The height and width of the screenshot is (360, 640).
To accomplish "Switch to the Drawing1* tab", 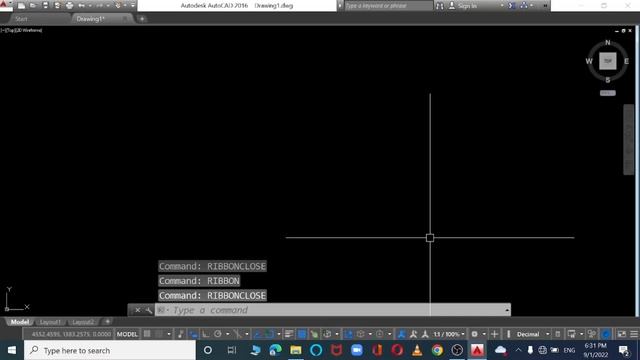I will 90,19.
